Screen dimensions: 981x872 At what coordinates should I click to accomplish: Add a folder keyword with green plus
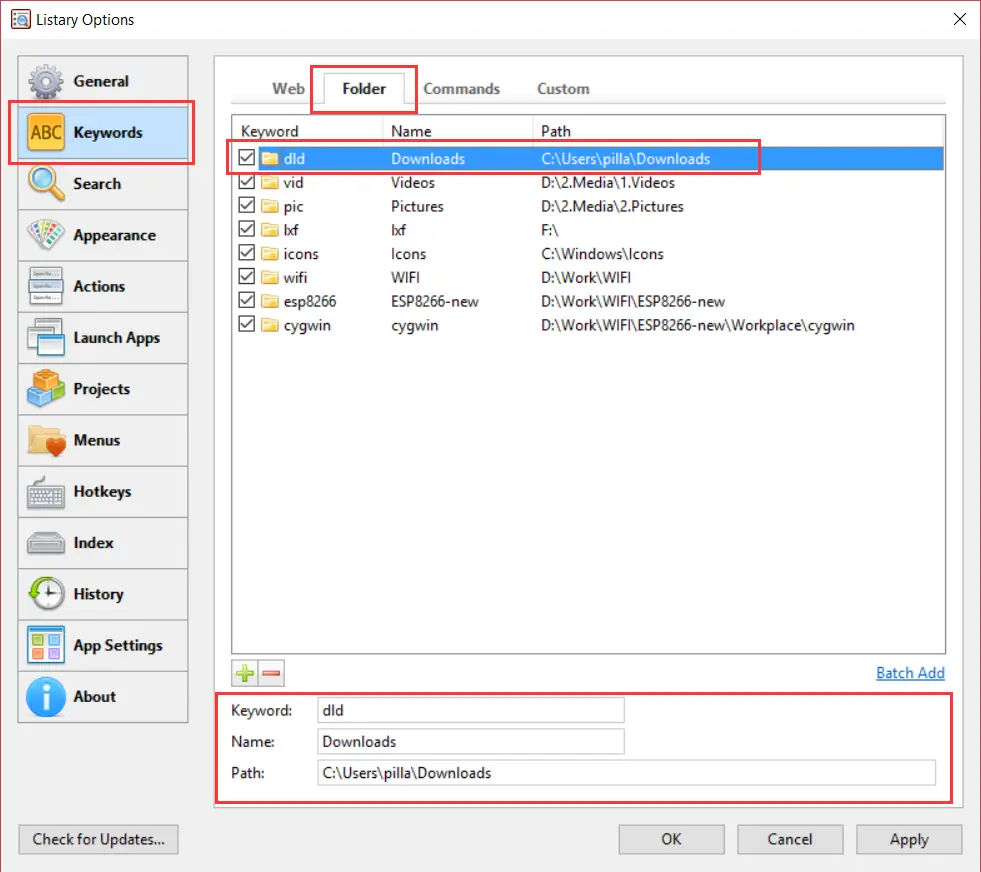click(x=245, y=673)
